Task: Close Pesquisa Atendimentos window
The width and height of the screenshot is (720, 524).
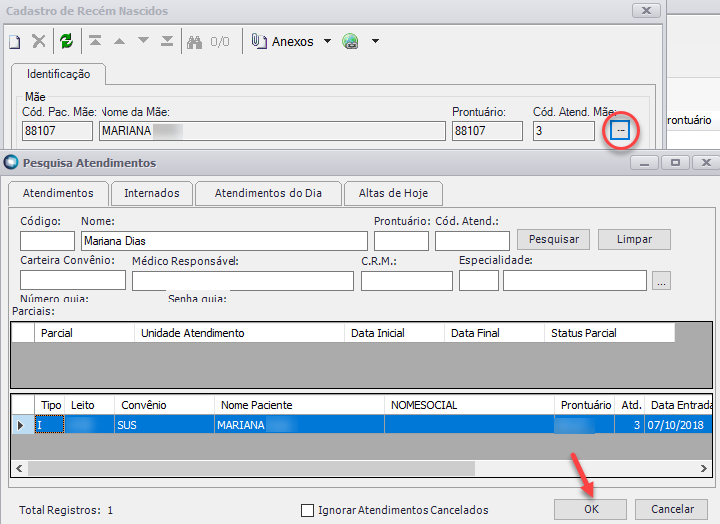Action: (x=706, y=163)
